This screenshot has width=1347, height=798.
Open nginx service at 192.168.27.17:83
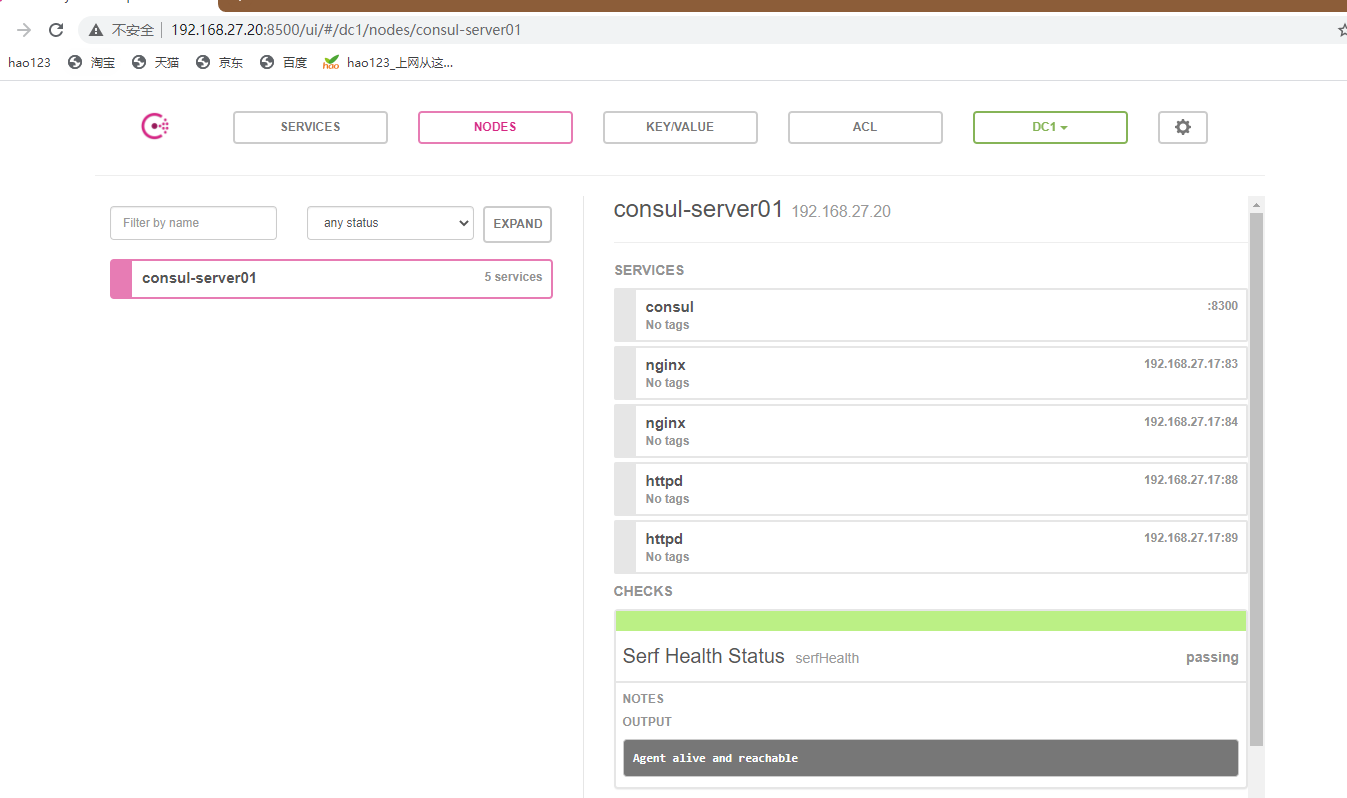(x=930, y=373)
